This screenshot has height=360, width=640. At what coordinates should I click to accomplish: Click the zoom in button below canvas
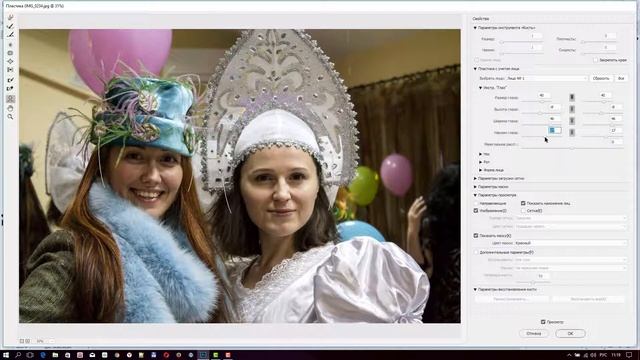click(28, 341)
